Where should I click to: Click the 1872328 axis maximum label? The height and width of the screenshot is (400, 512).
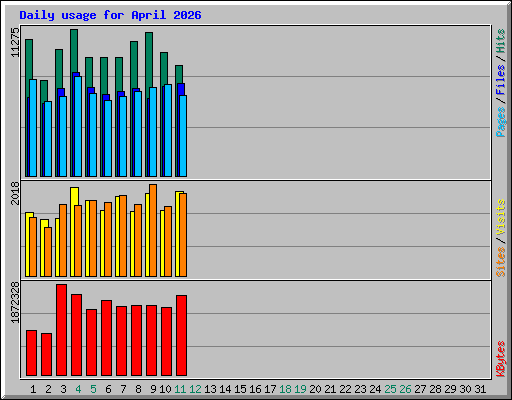coord(15,302)
